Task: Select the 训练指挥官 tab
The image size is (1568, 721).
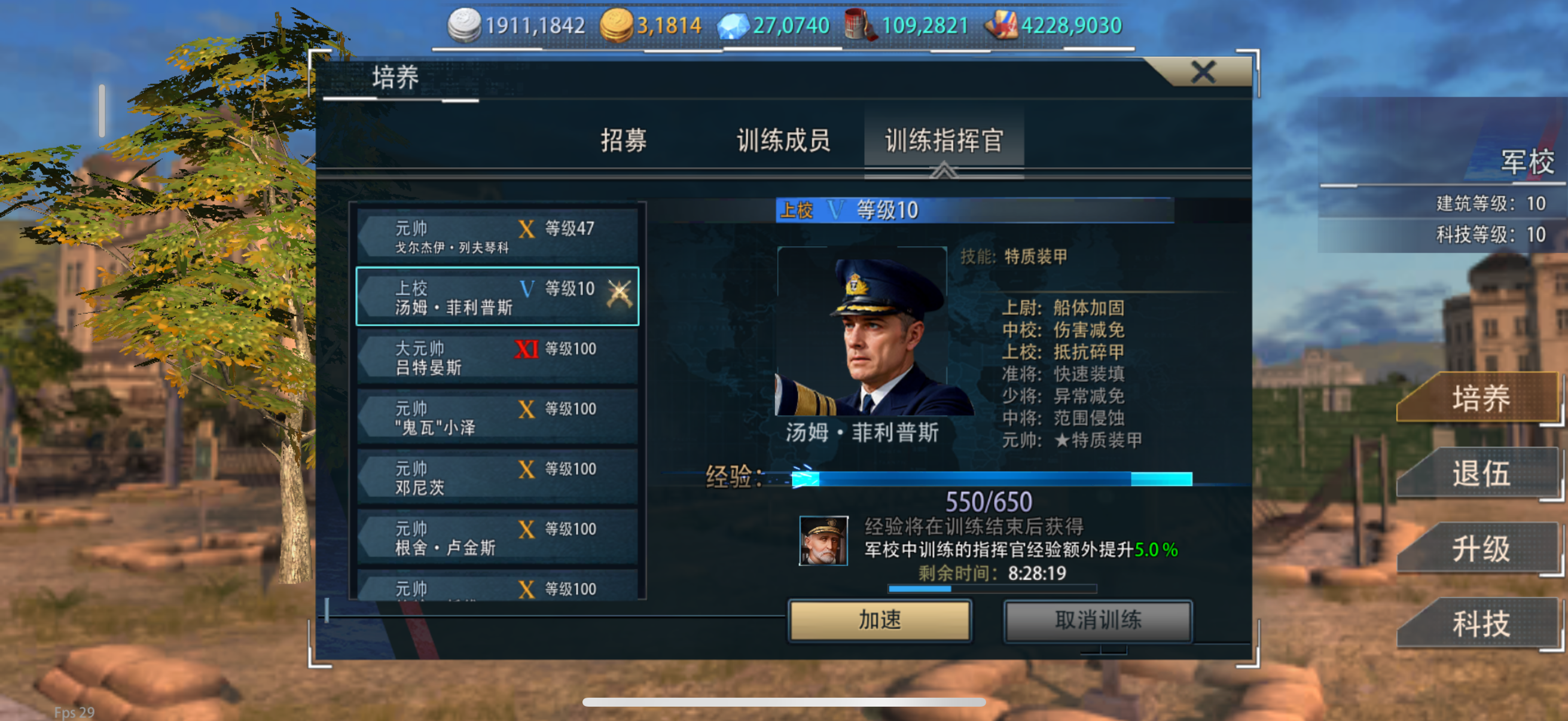Action: pos(944,140)
